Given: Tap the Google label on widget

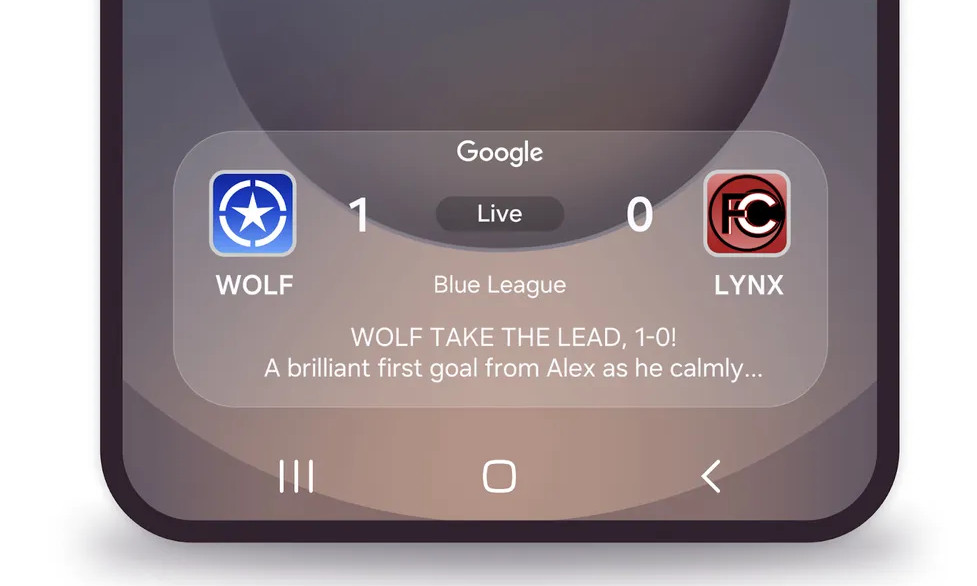Looking at the screenshot, I should [500, 152].
